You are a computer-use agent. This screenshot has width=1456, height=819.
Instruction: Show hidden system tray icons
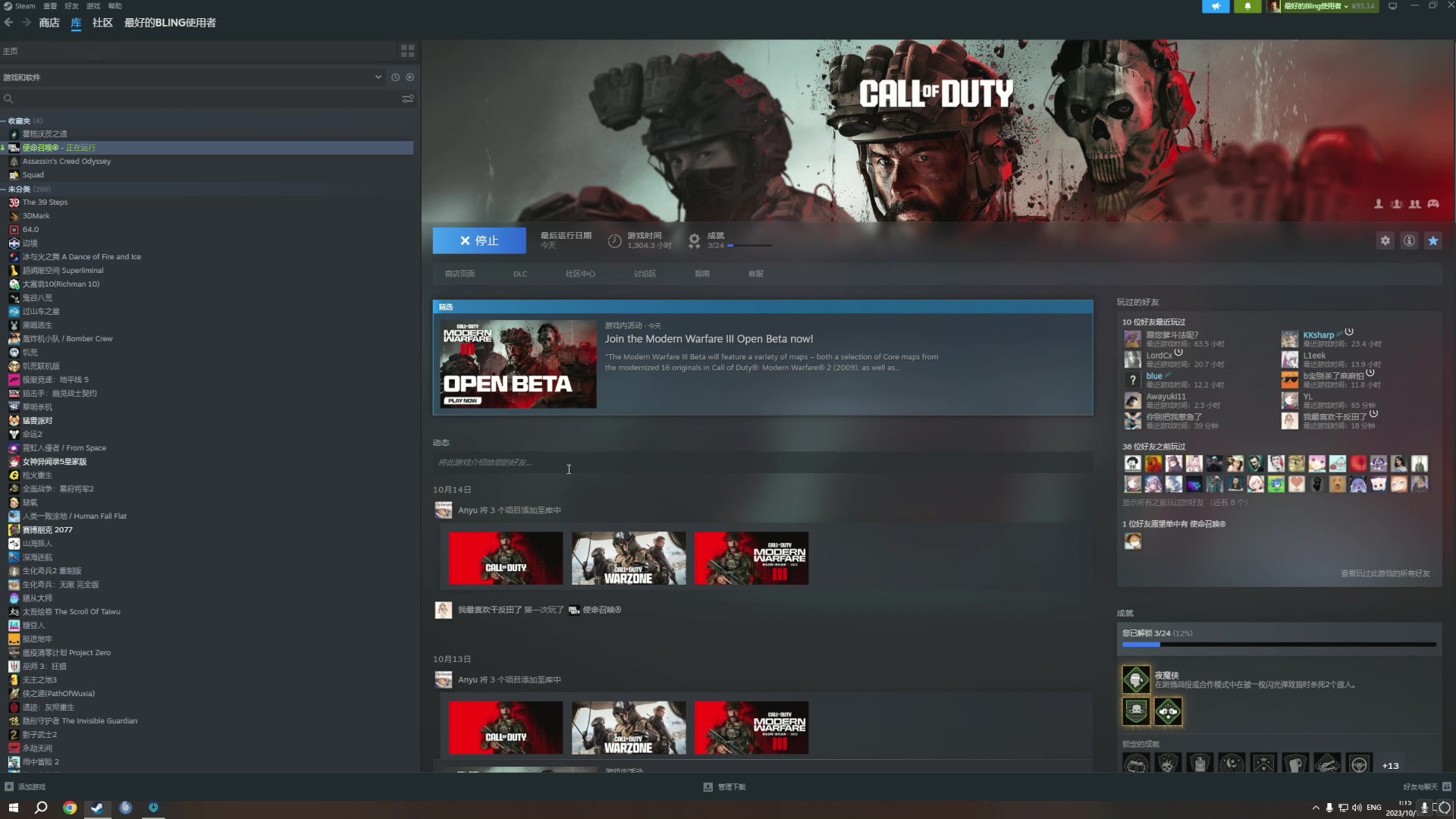click(1316, 808)
